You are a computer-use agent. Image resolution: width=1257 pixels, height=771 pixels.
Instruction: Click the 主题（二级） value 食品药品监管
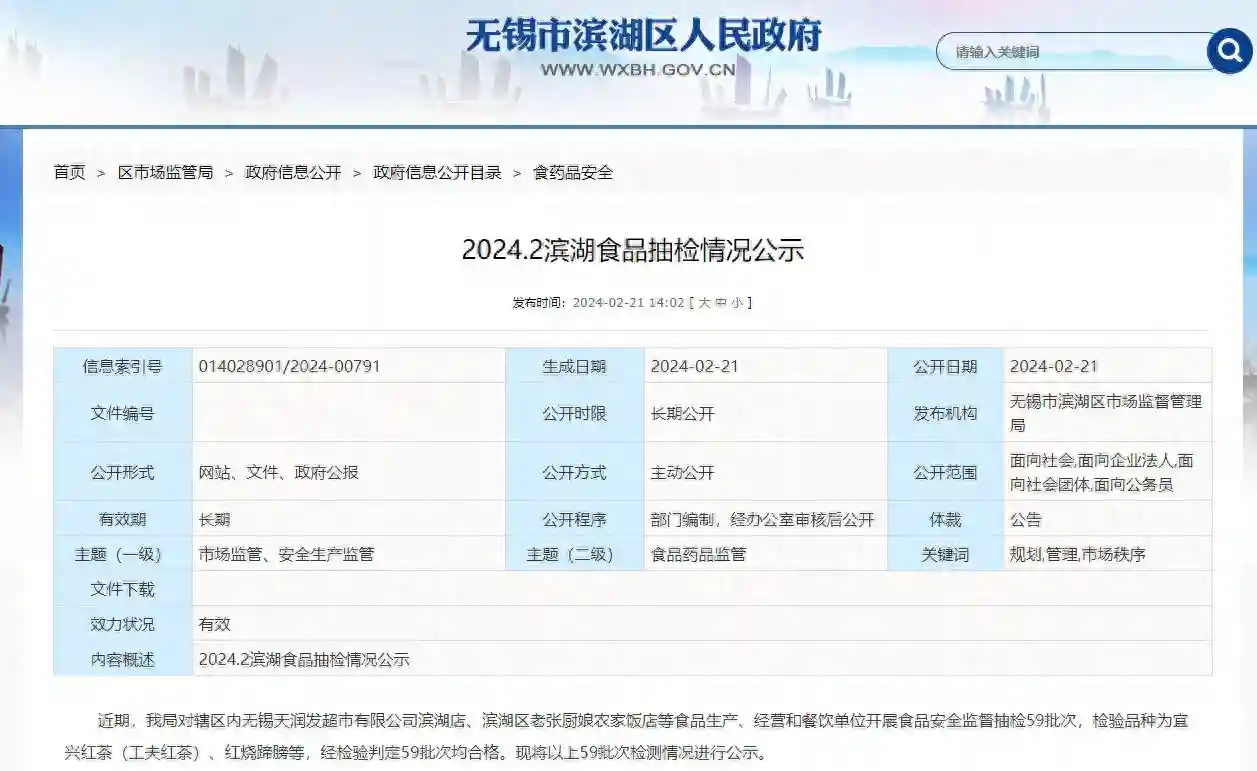[698, 554]
